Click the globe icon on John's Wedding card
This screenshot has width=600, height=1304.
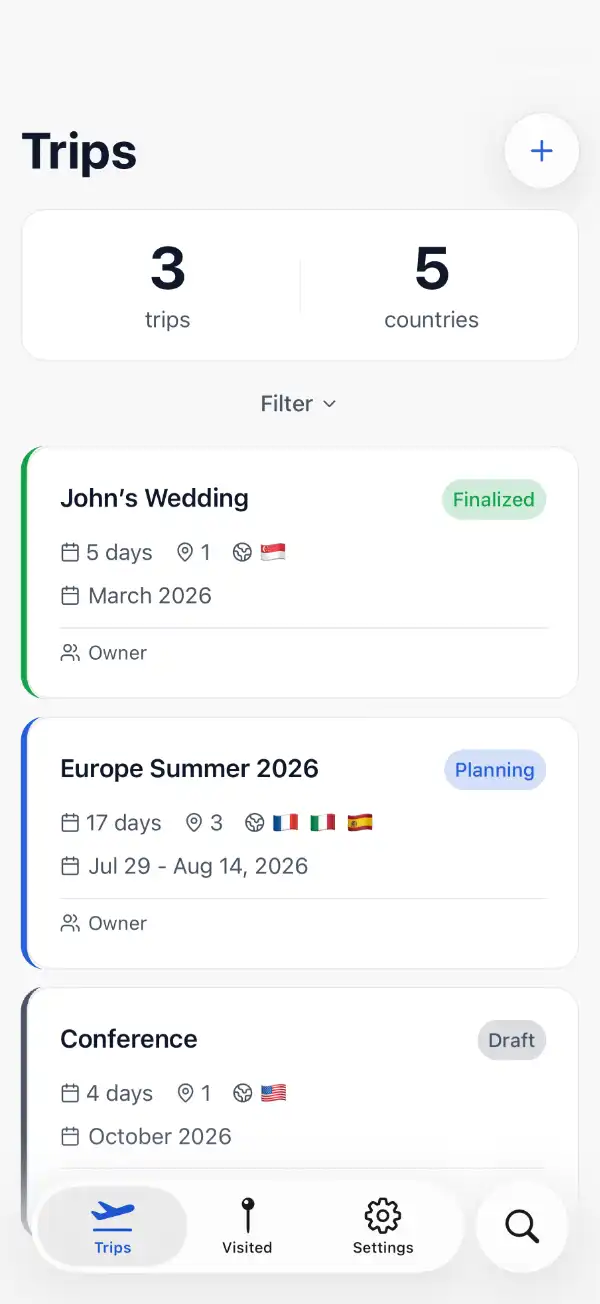(x=241, y=551)
